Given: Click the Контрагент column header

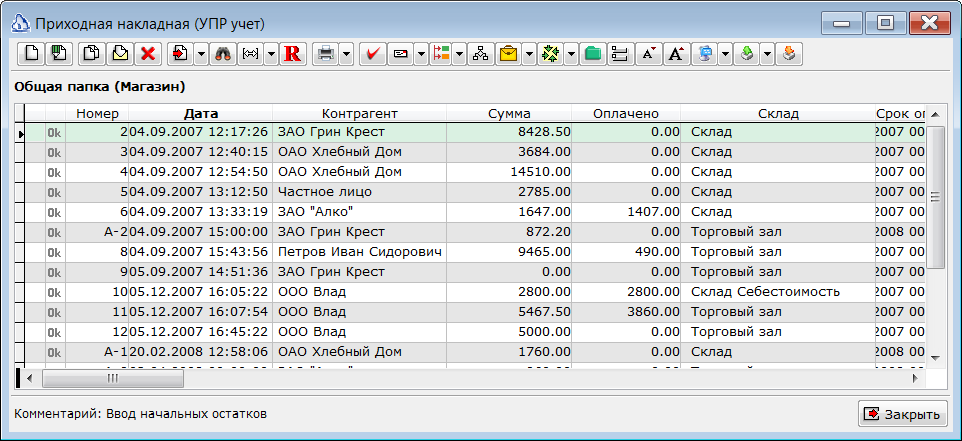Looking at the screenshot, I should [x=360, y=113].
